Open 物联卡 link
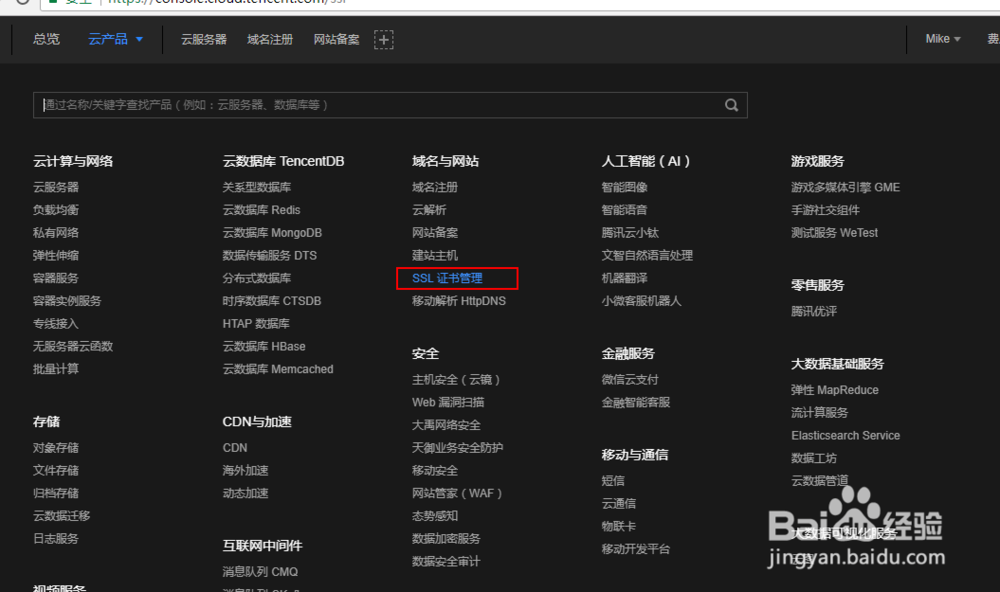This screenshot has width=1000, height=592. point(619,526)
